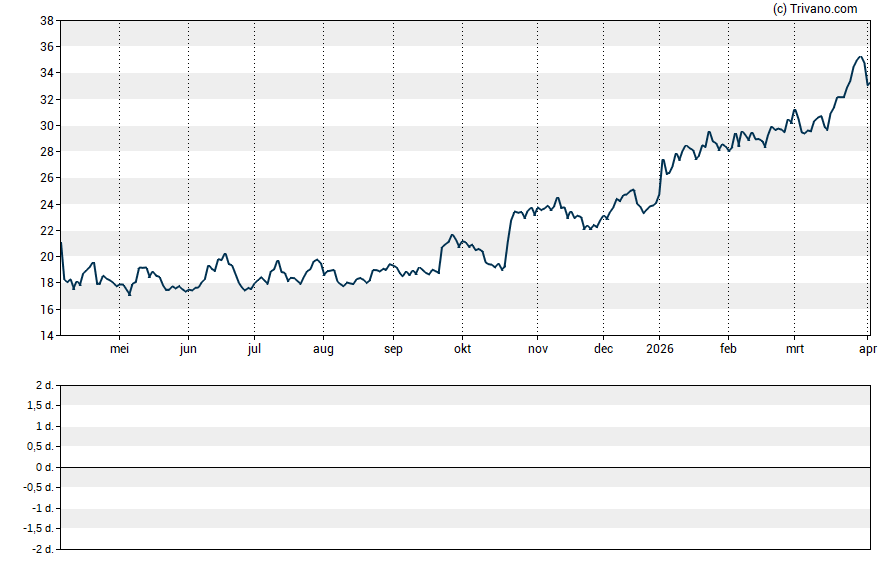Image resolution: width=888 pixels, height=565 pixels.
Task: Click the 'dec' label on time axis
Action: [x=603, y=349]
